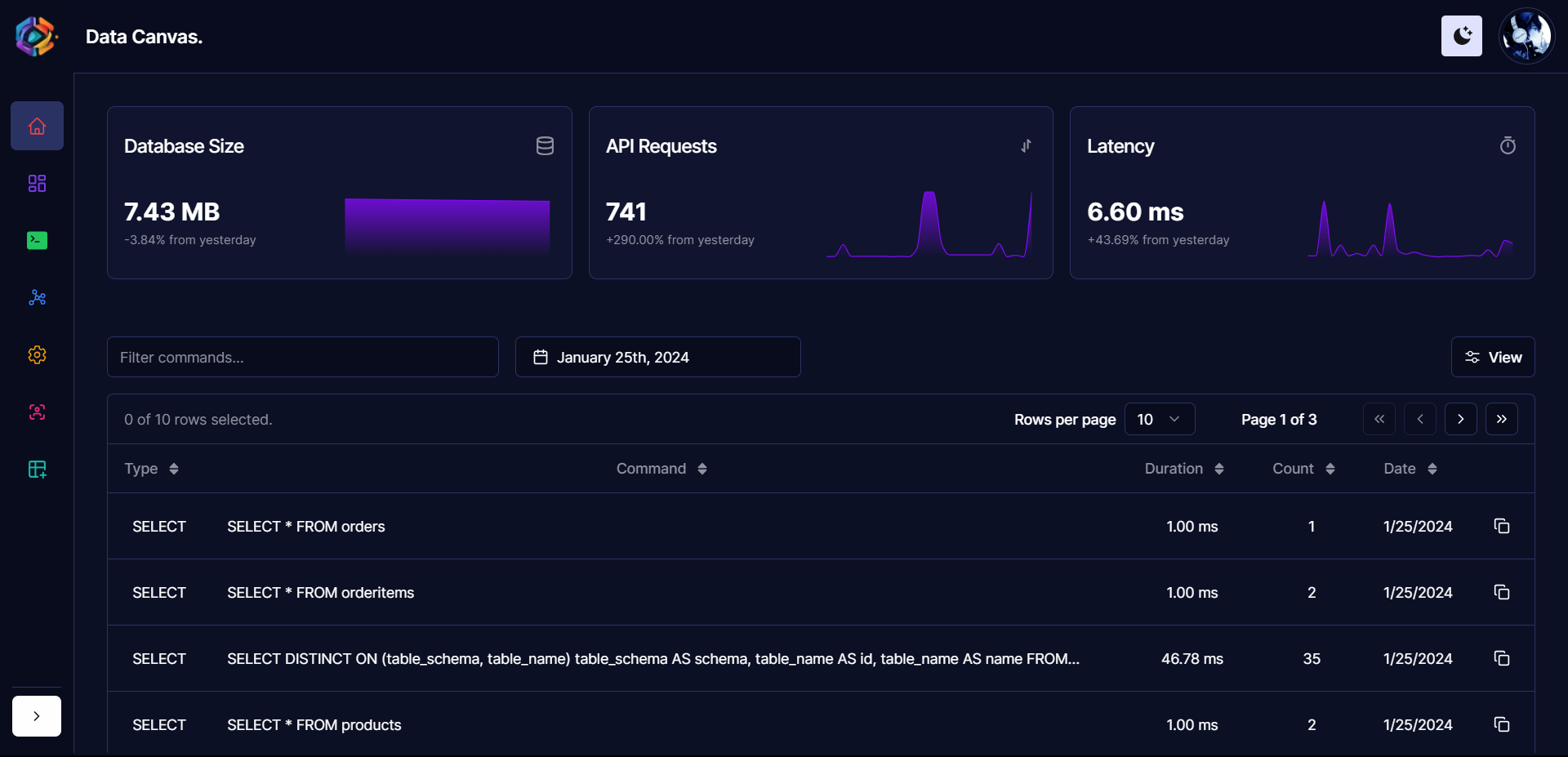Open the View column options button
Viewport: 1568px width, 757px height.
(x=1493, y=357)
